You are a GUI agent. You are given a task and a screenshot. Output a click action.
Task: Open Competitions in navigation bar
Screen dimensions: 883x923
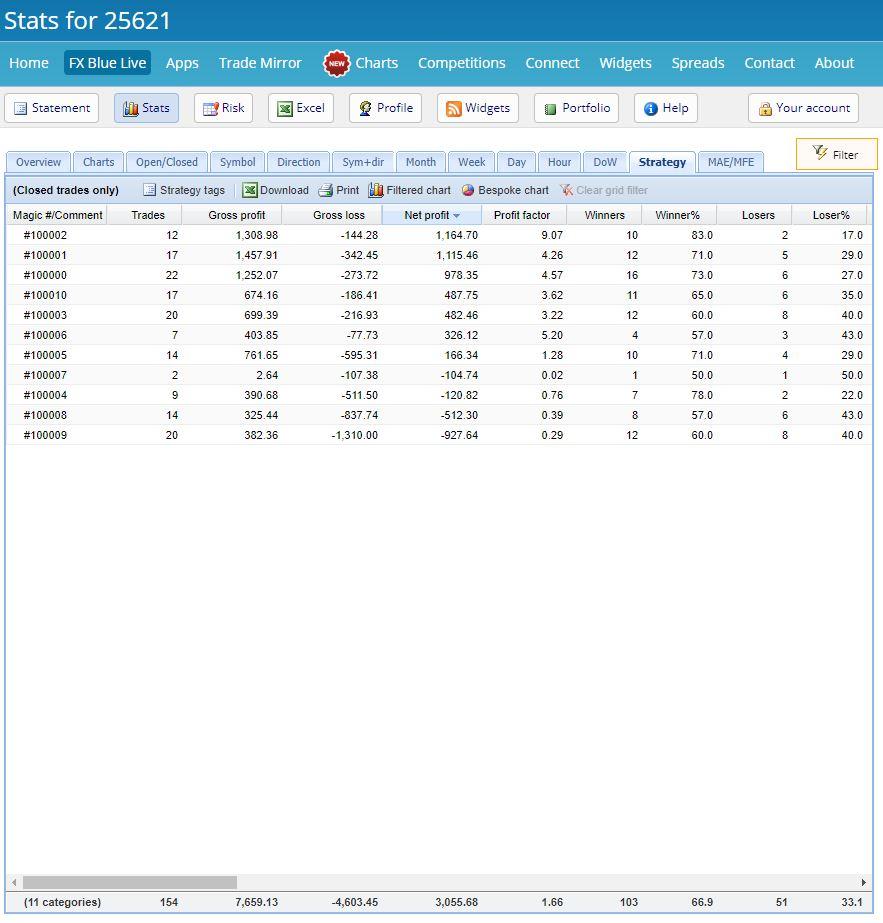click(462, 63)
